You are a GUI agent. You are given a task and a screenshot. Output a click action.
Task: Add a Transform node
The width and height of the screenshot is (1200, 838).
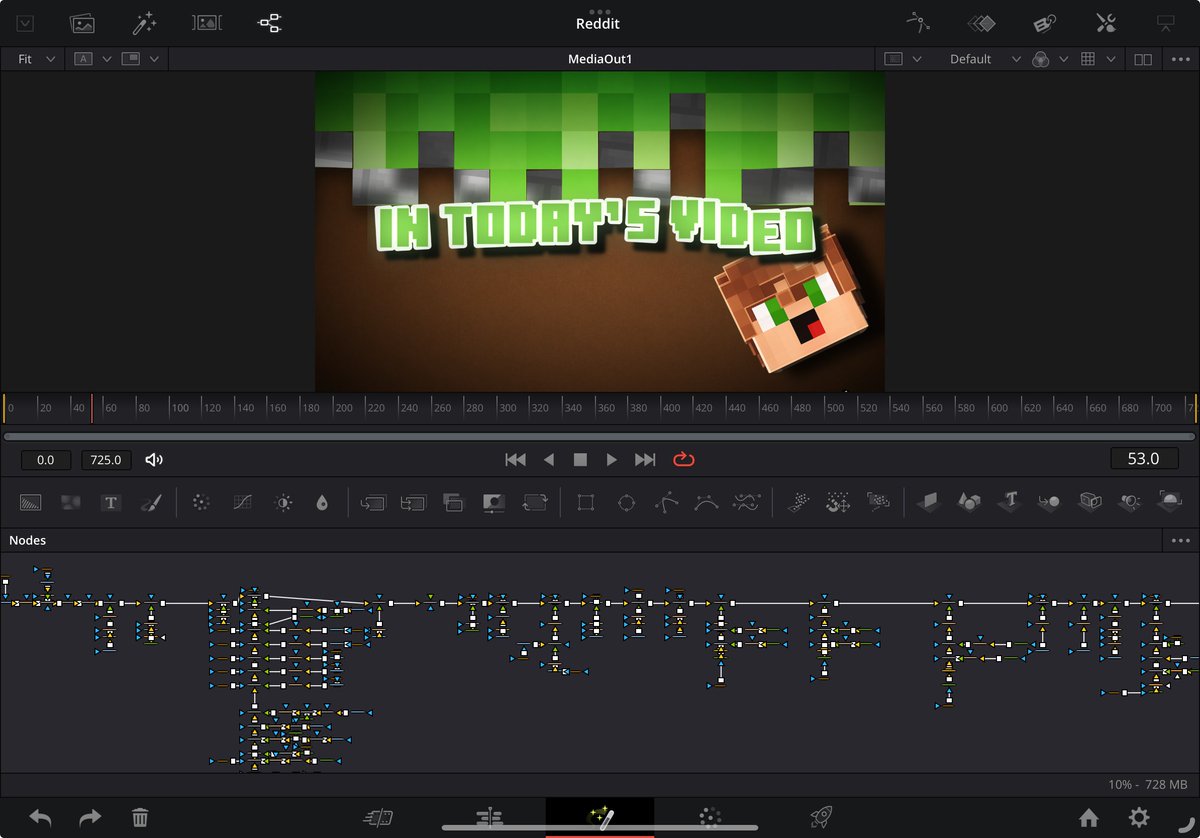[535, 502]
